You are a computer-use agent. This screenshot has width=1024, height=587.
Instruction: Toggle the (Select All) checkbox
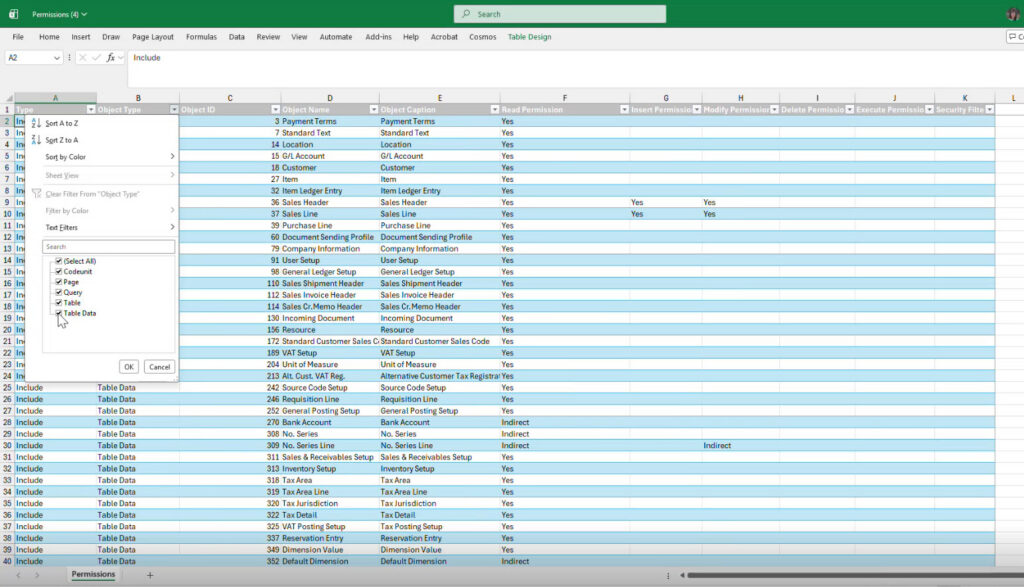pyautogui.click(x=59, y=261)
